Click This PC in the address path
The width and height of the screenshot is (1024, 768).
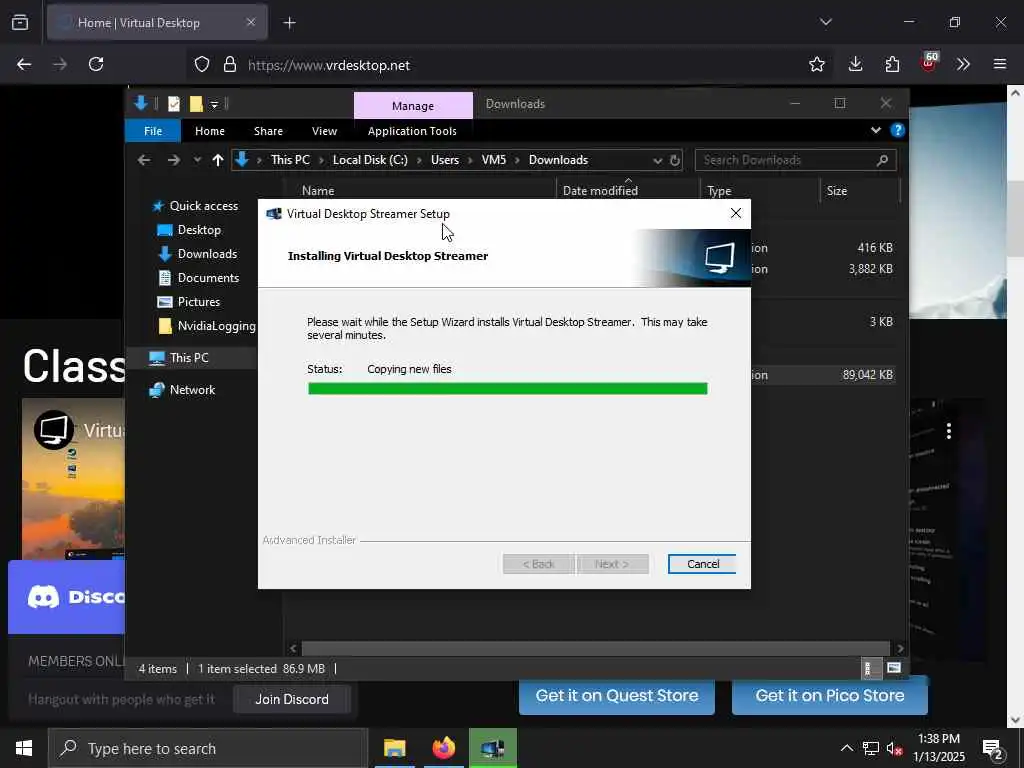point(290,160)
